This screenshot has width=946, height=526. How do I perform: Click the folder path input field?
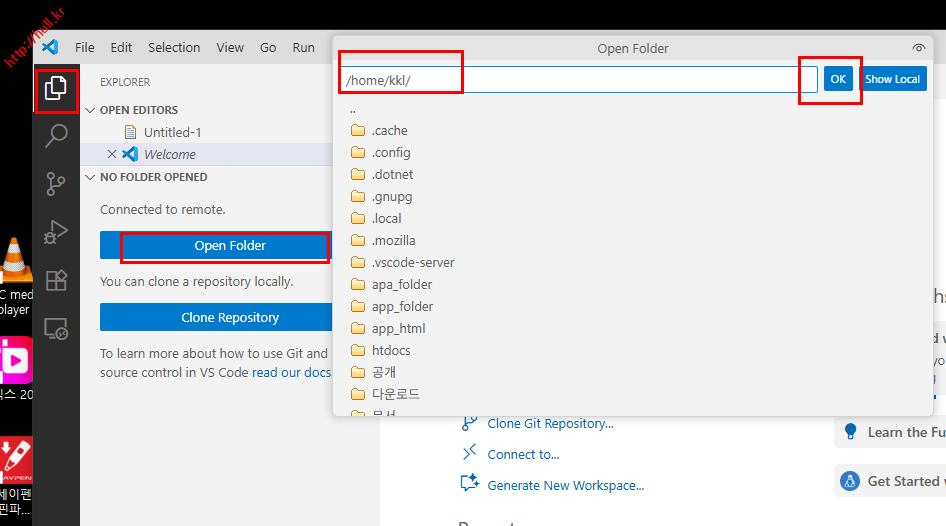click(578, 79)
